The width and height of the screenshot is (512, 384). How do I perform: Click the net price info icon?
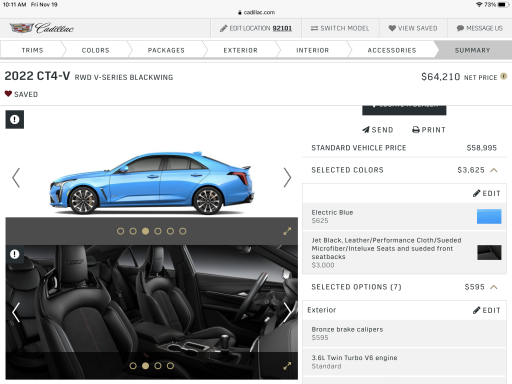(x=504, y=76)
